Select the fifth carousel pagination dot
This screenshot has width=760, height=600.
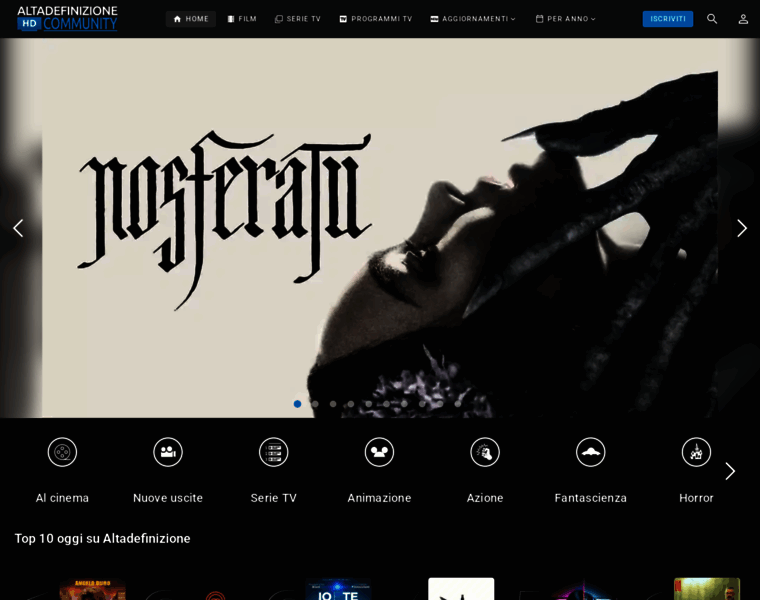pyautogui.click(x=368, y=404)
